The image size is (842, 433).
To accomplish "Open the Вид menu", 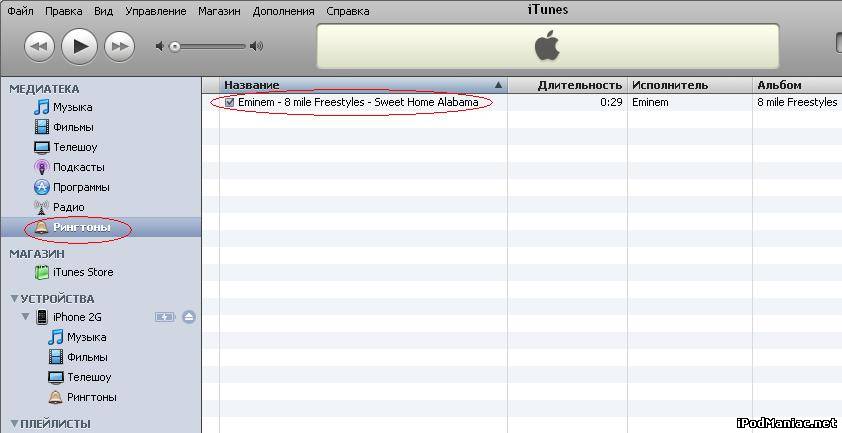I will coord(103,11).
